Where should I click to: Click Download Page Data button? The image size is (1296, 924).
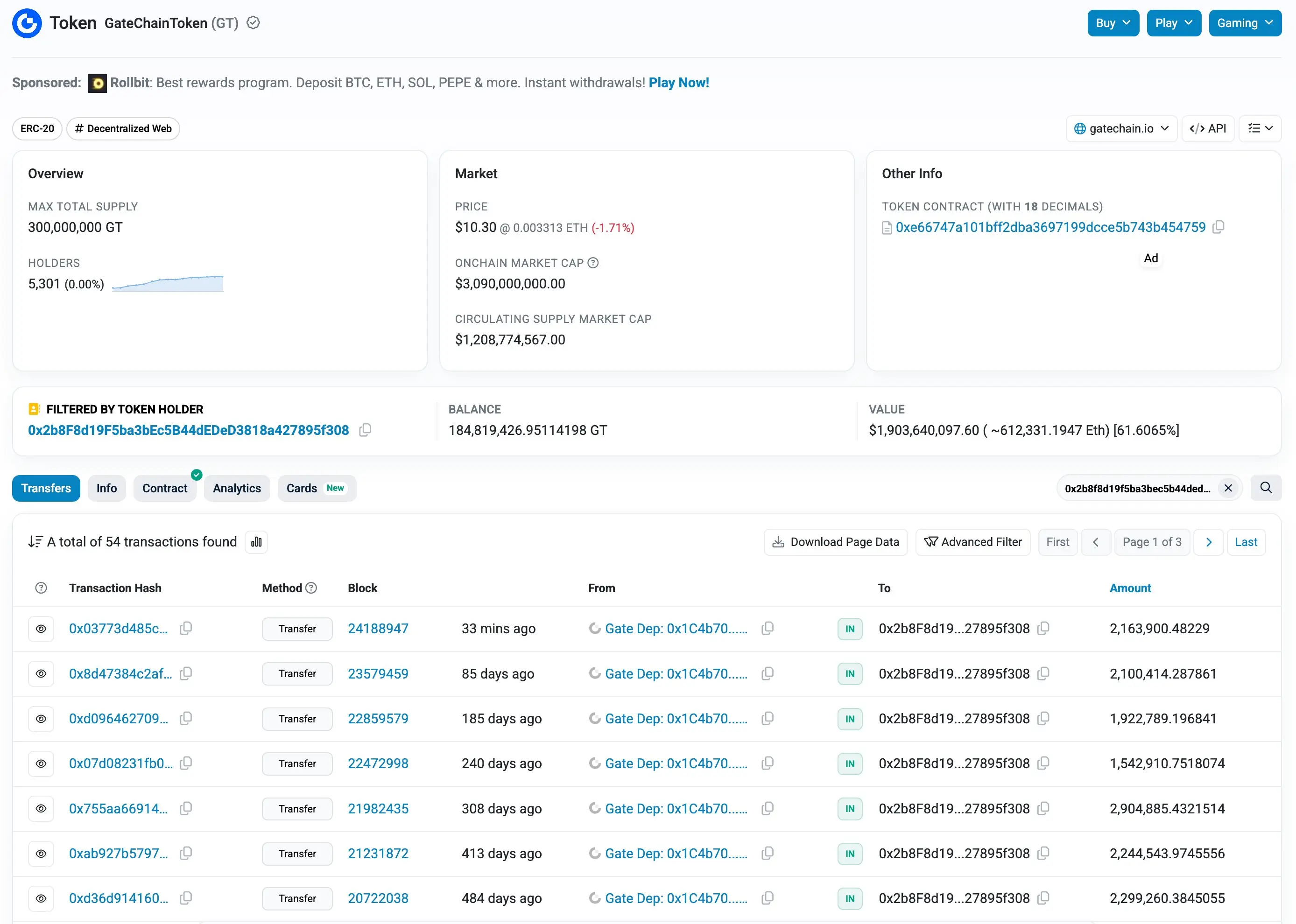coord(836,542)
